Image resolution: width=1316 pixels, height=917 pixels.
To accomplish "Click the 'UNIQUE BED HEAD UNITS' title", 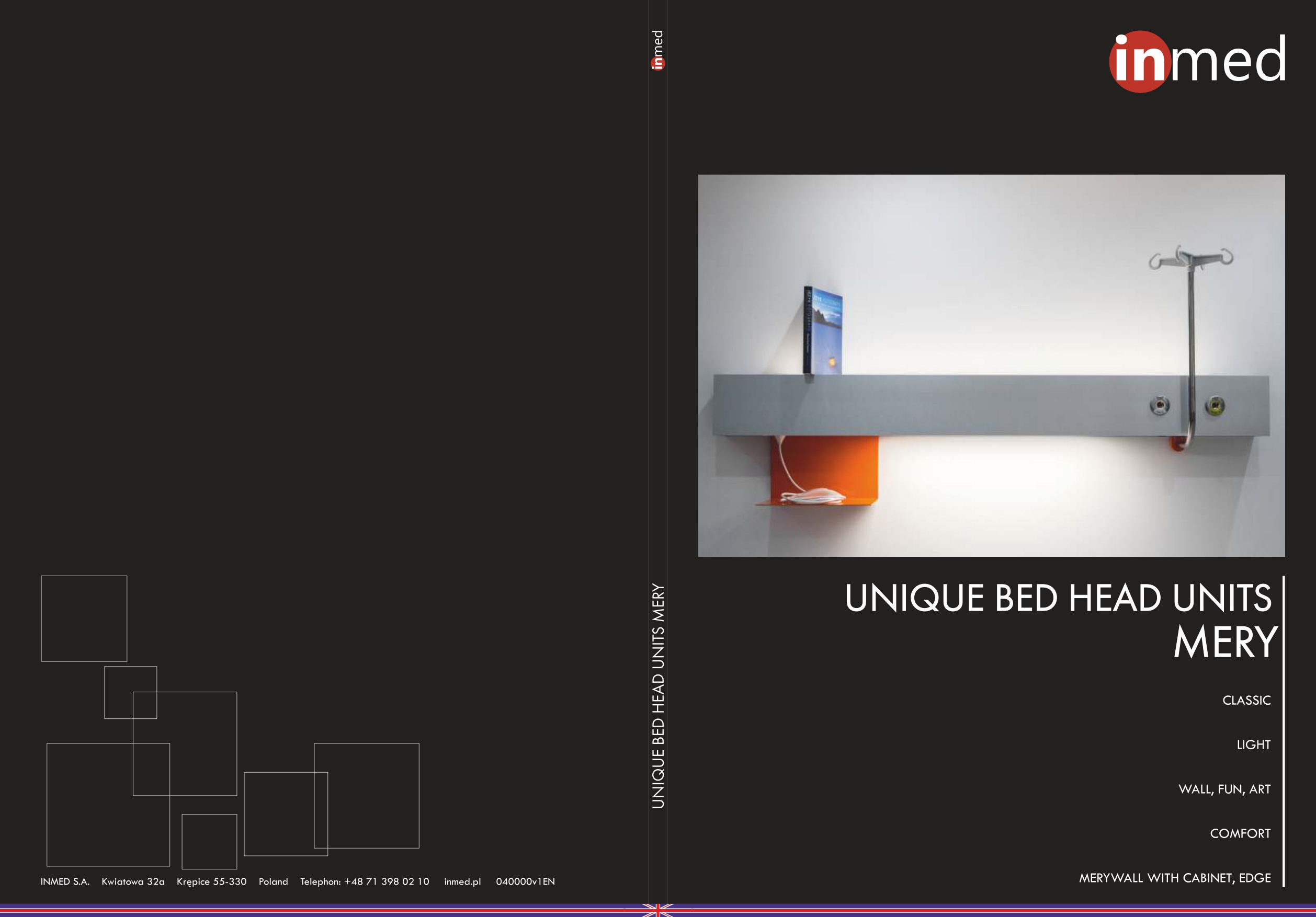I will coord(1058,598).
